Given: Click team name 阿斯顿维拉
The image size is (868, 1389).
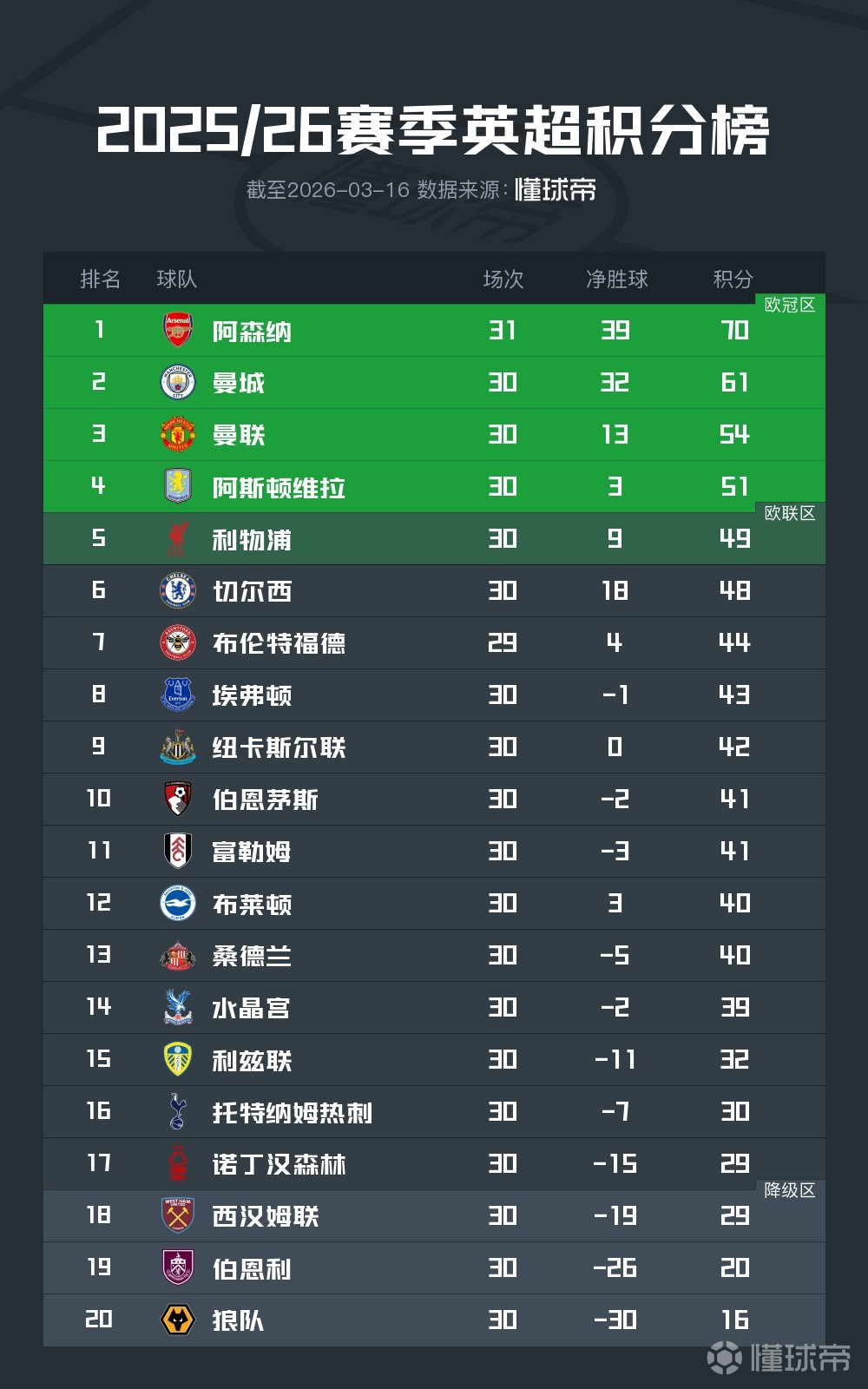Looking at the screenshot, I should coord(279,488).
